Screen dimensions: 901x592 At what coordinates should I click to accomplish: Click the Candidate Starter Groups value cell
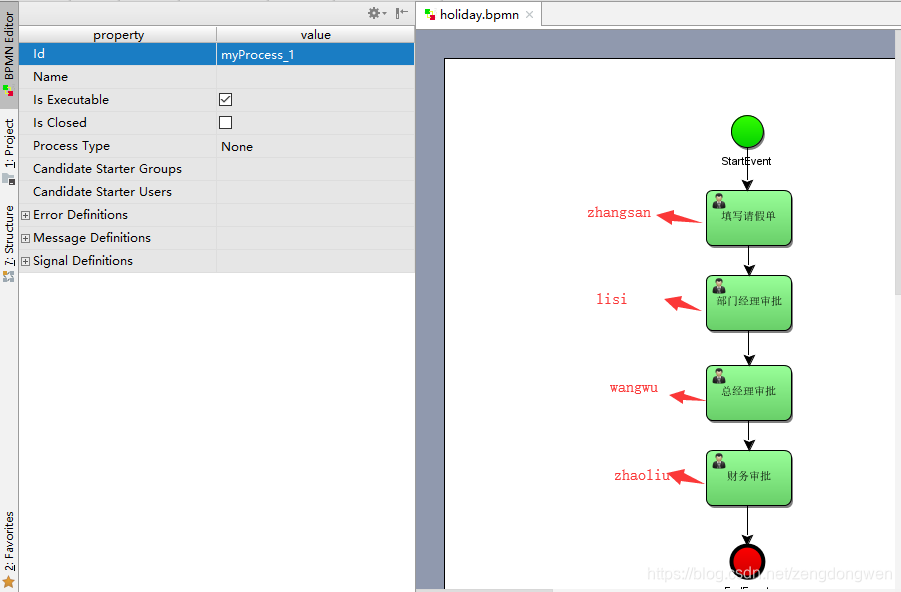315,169
